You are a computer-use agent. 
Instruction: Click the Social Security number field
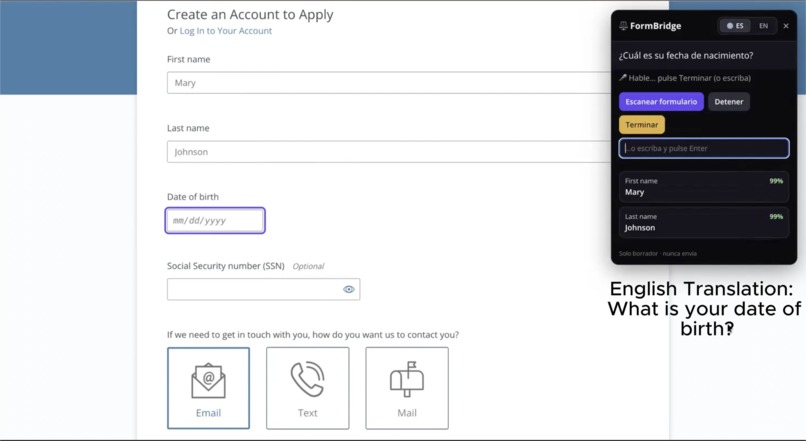263,289
